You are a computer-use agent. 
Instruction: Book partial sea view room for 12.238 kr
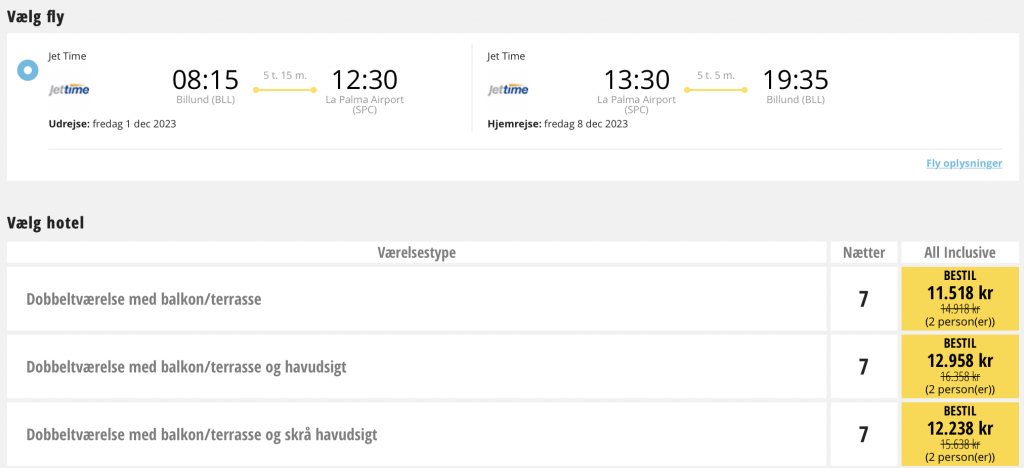click(959, 434)
